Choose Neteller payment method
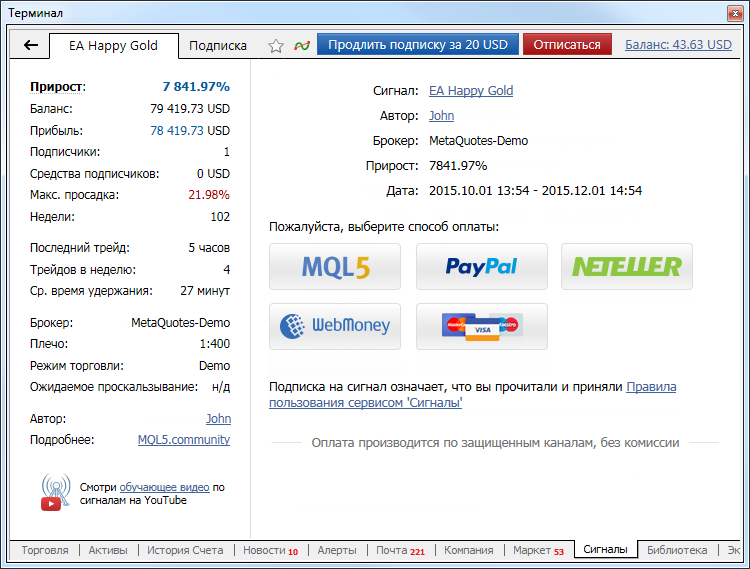The width and height of the screenshot is (750, 569). pos(627,267)
